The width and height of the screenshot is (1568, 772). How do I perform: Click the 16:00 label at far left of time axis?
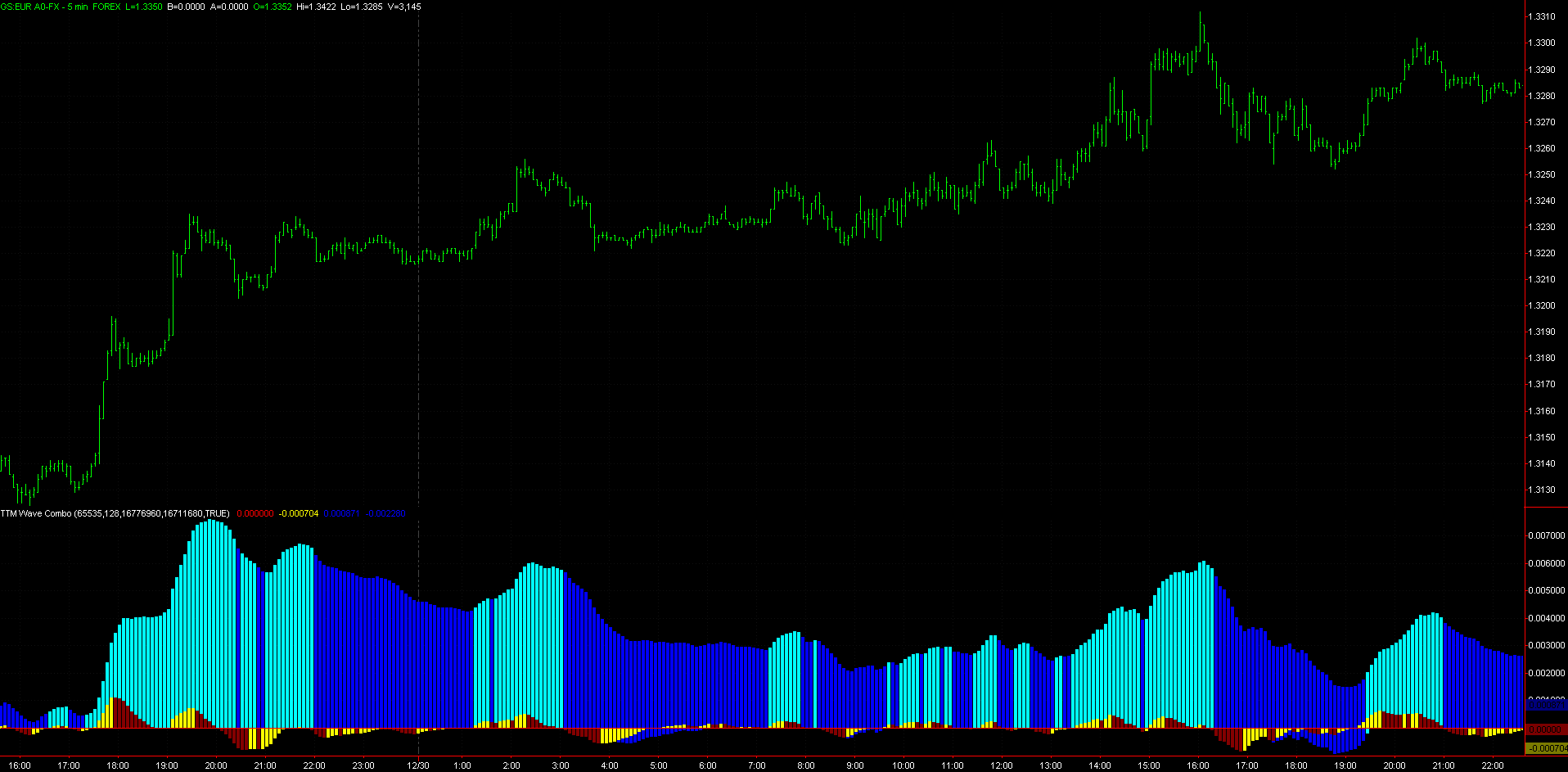[x=20, y=765]
